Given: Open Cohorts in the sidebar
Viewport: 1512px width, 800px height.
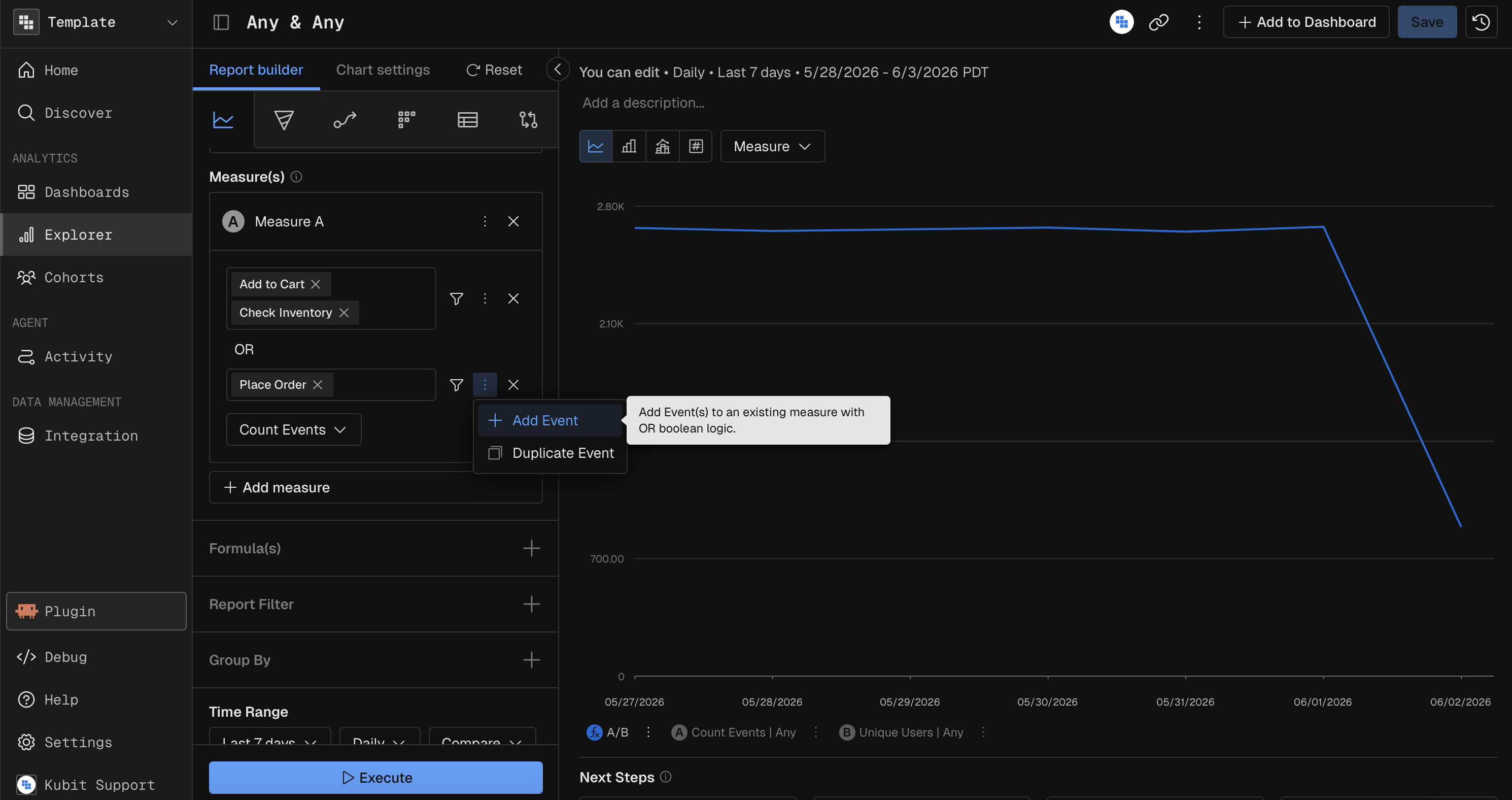Looking at the screenshot, I should click(96, 277).
